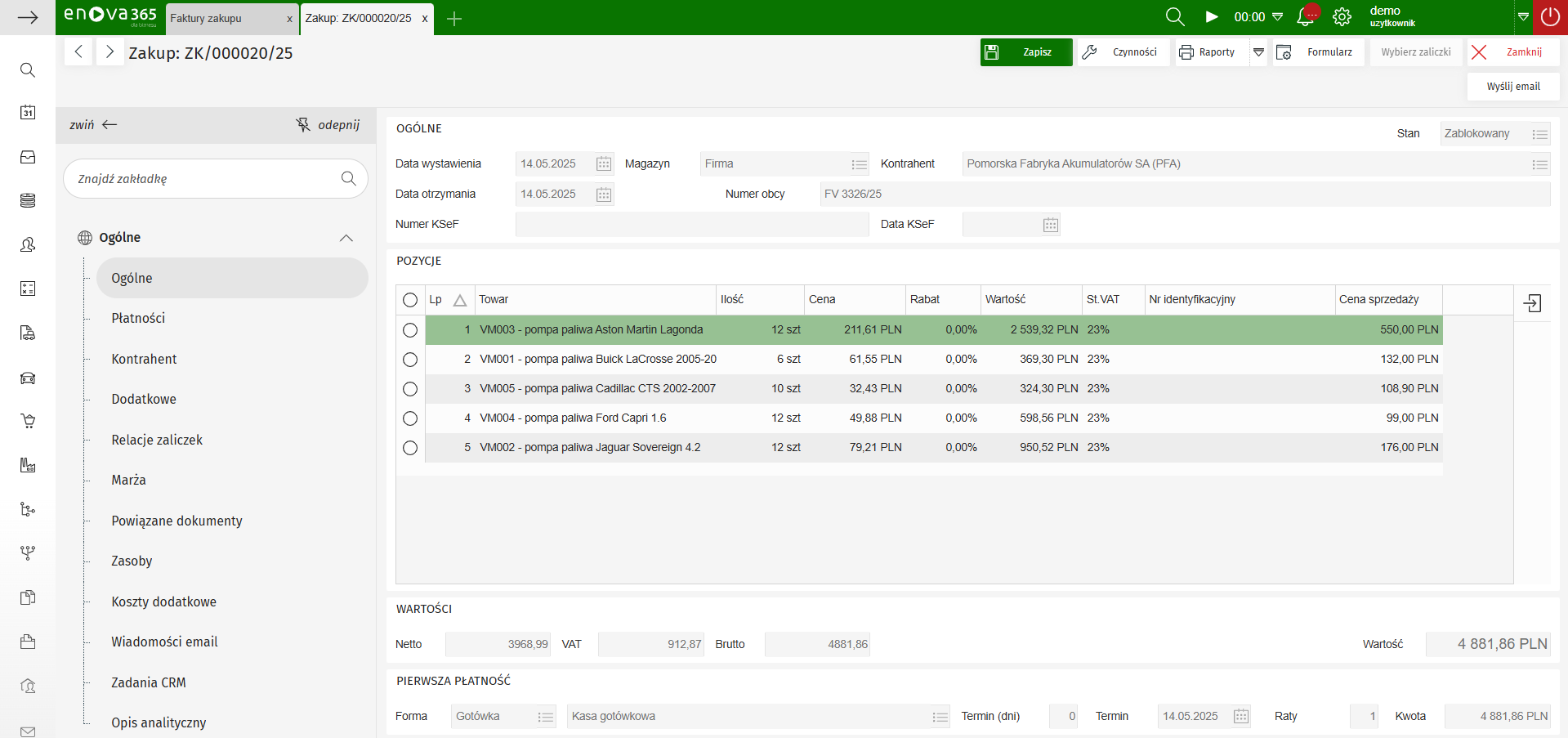Open calendar icon in left sidebar
This screenshot has width=1568, height=738.
[x=28, y=113]
